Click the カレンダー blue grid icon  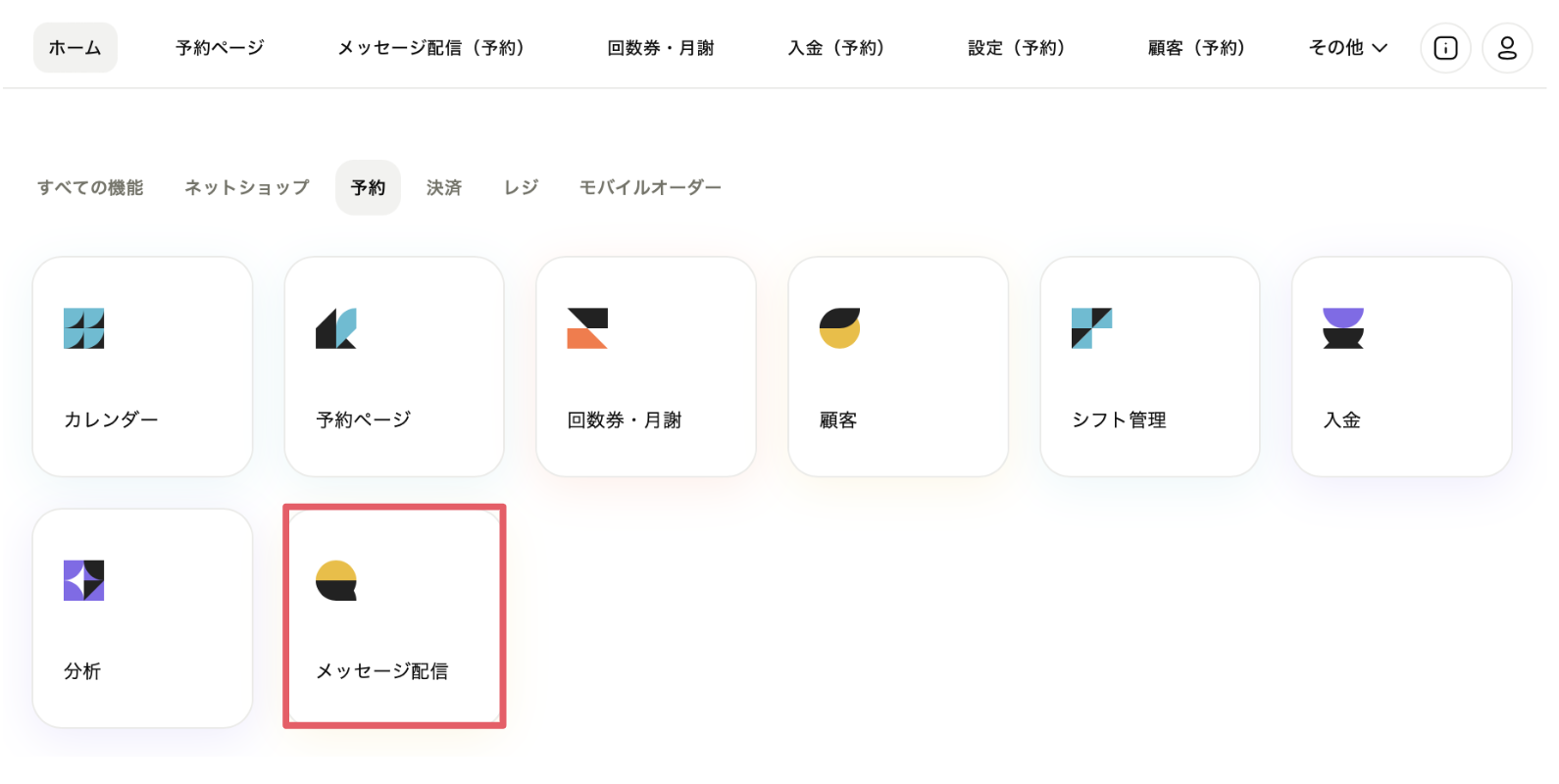(84, 328)
